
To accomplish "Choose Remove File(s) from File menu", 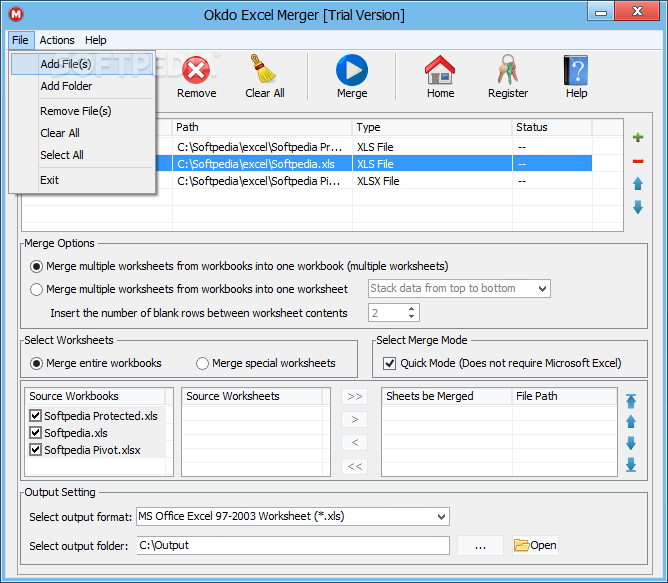I will [82, 111].
